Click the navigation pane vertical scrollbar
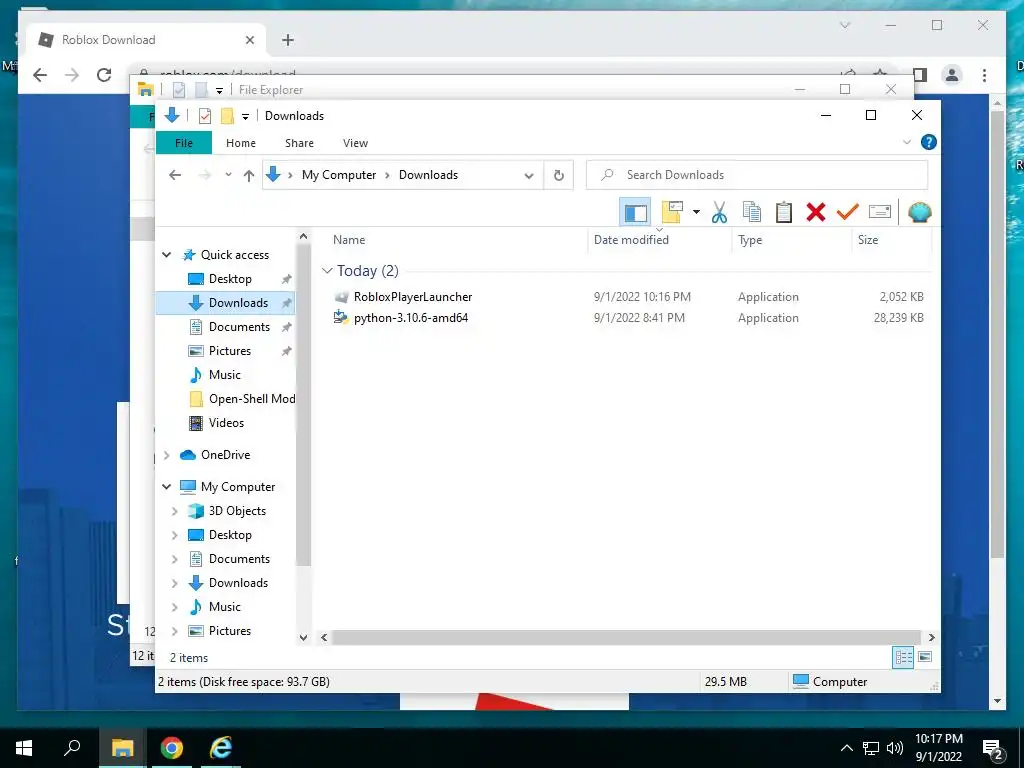The image size is (1024, 768). [x=303, y=407]
